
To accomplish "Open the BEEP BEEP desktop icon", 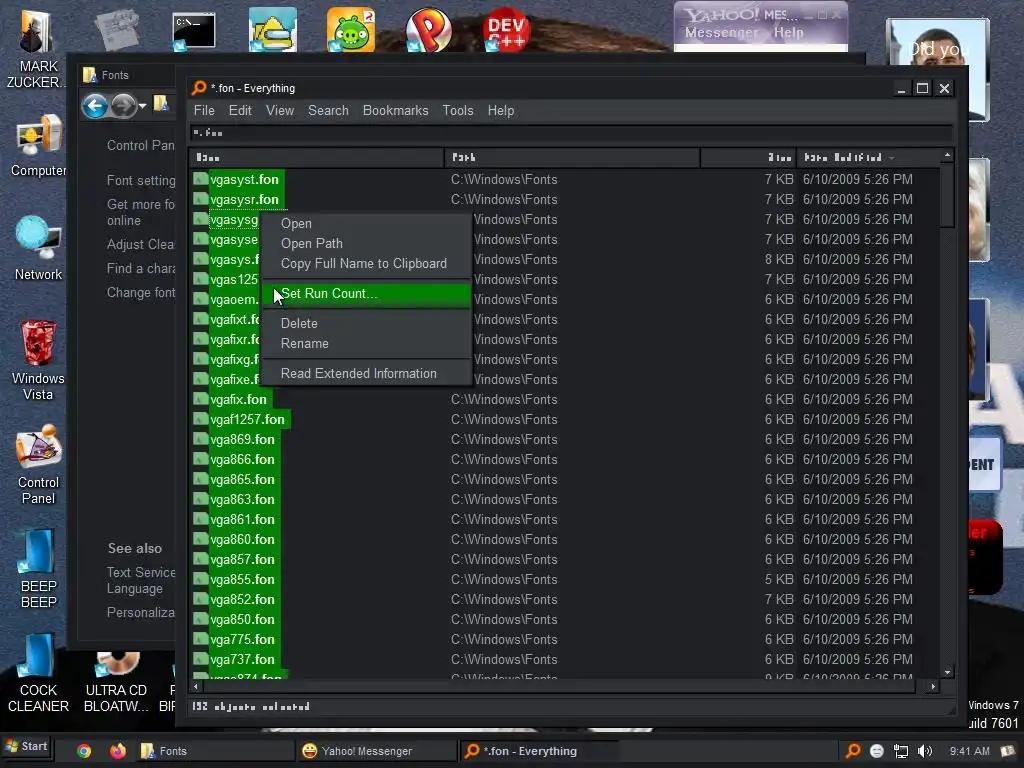I will point(38,568).
